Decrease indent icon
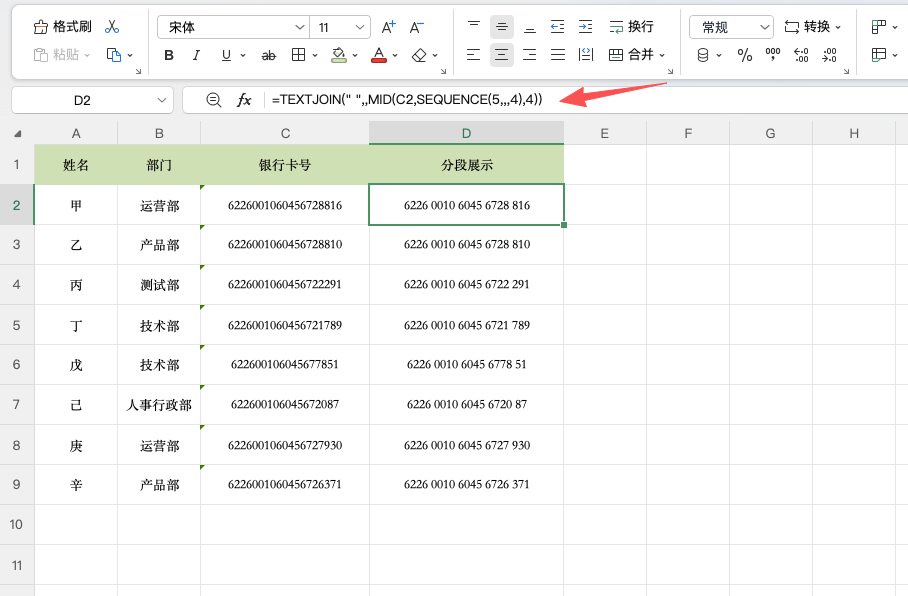 pos(558,27)
